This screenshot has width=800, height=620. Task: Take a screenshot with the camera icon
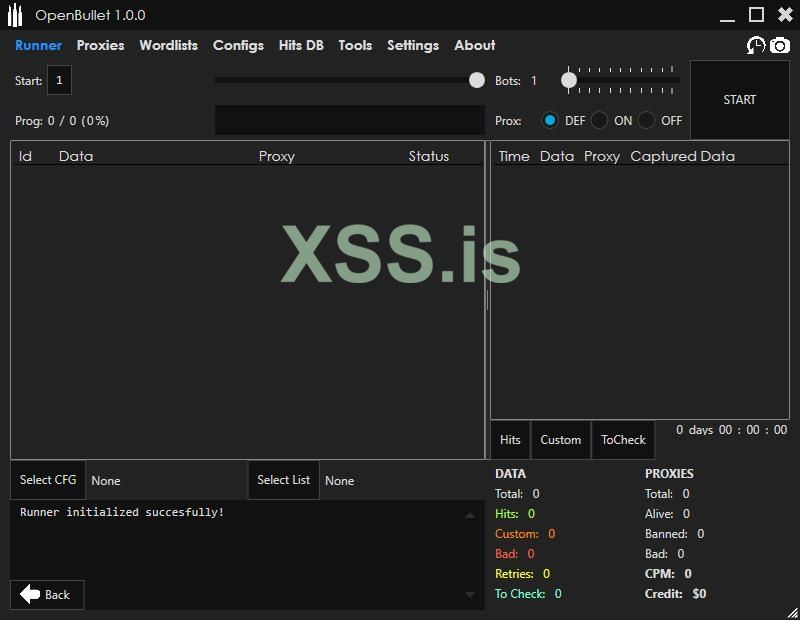pos(780,45)
